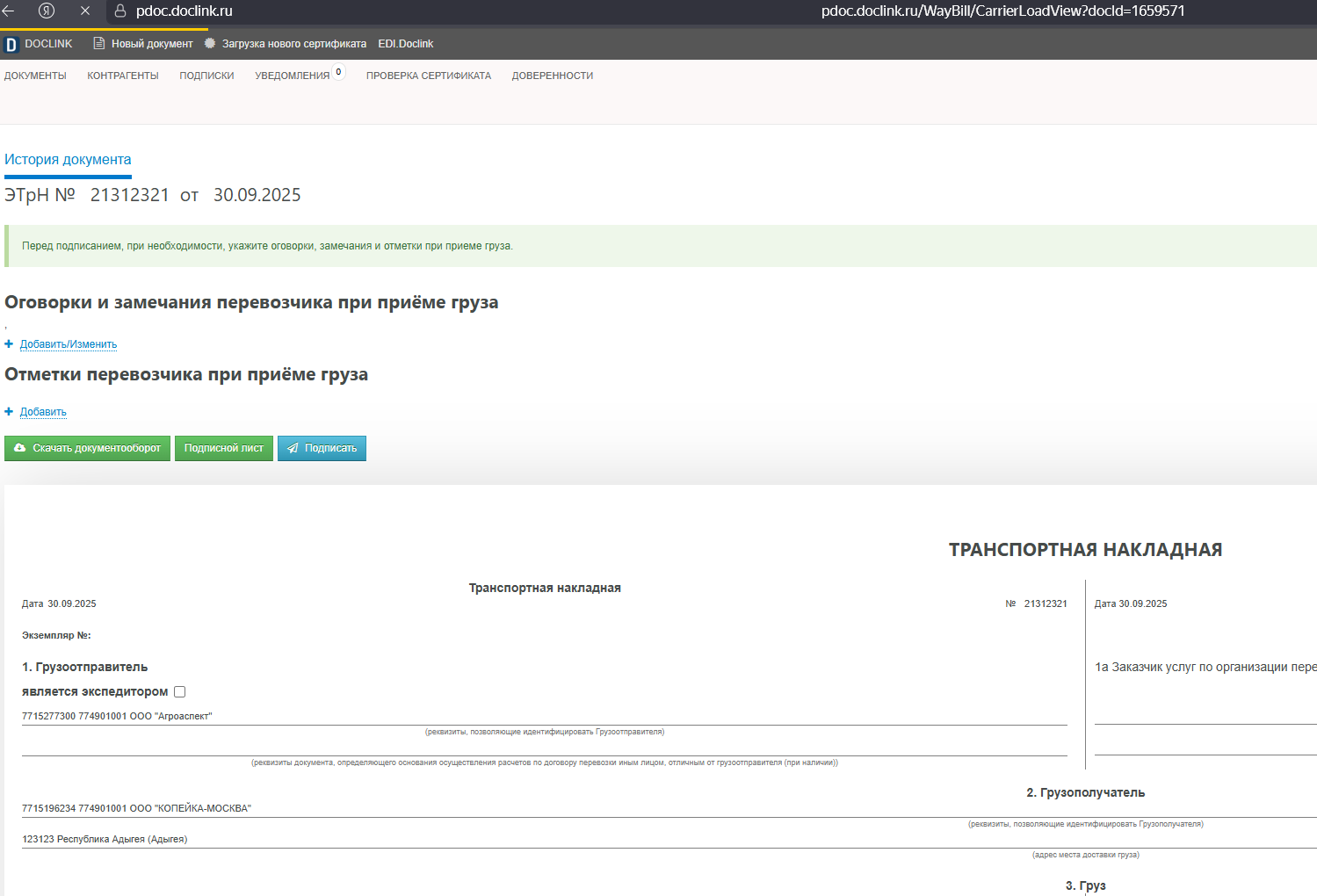This screenshot has width=1317, height=896.
Task: Click the title 'ТРАНСПОРТНАЯ НАКЛАДНАЯ'
Action: pyautogui.click(x=1086, y=550)
